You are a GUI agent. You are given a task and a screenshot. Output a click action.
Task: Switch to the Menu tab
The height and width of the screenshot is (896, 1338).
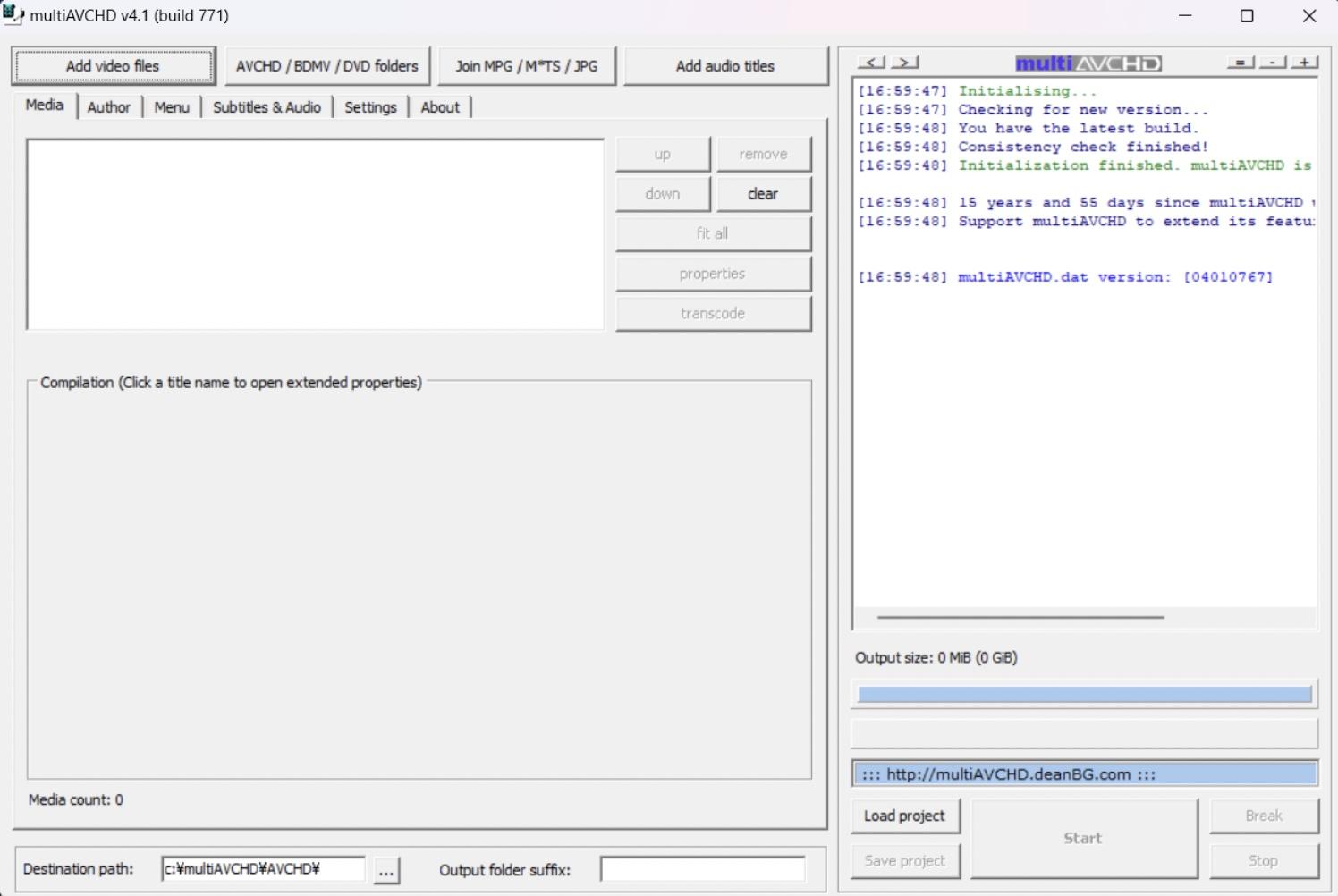tap(172, 107)
